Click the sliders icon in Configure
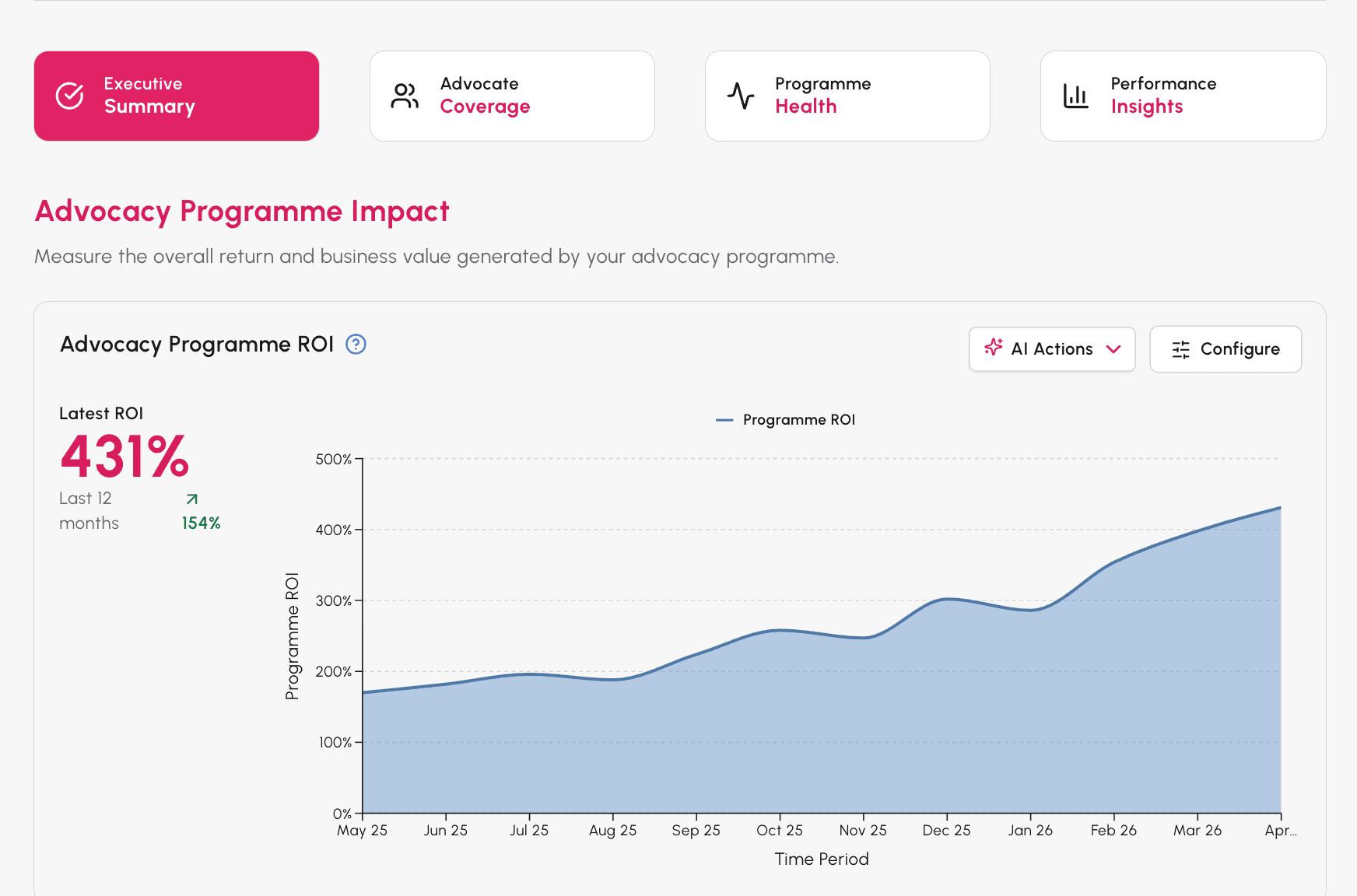Viewport: 1357px width, 896px height. [1180, 350]
